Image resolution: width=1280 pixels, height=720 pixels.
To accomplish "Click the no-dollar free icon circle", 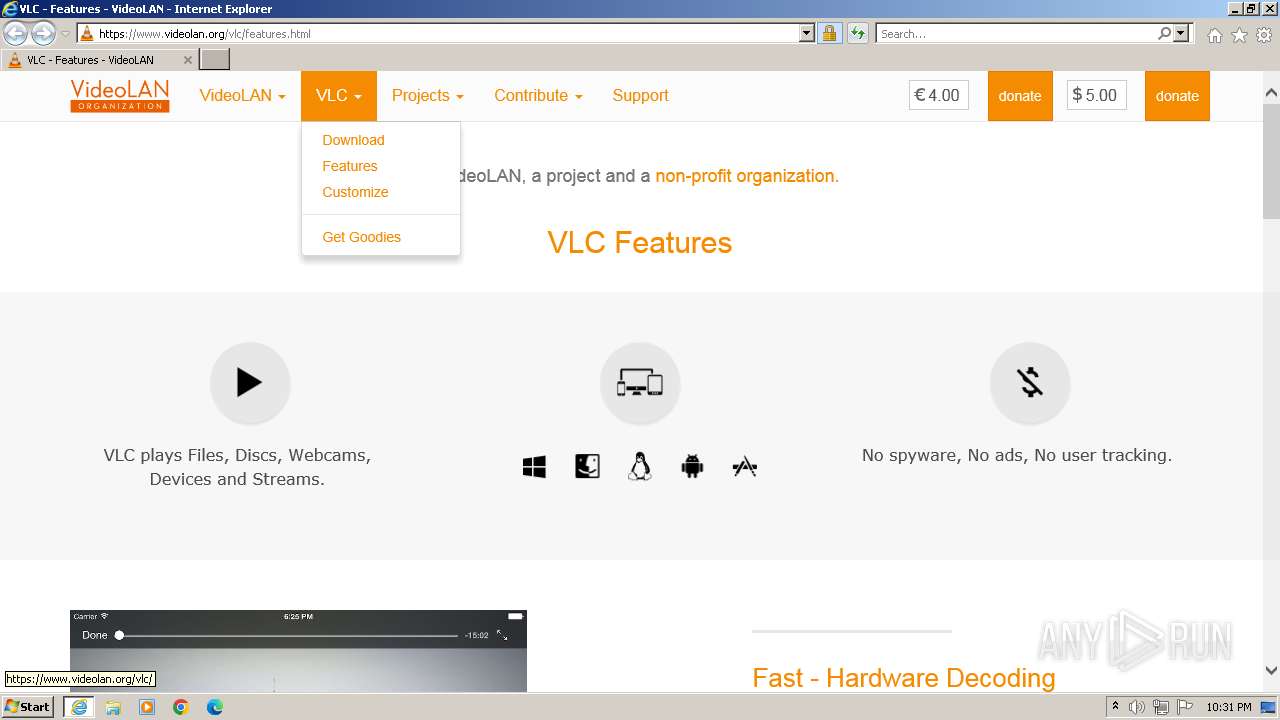I will (x=1030, y=383).
